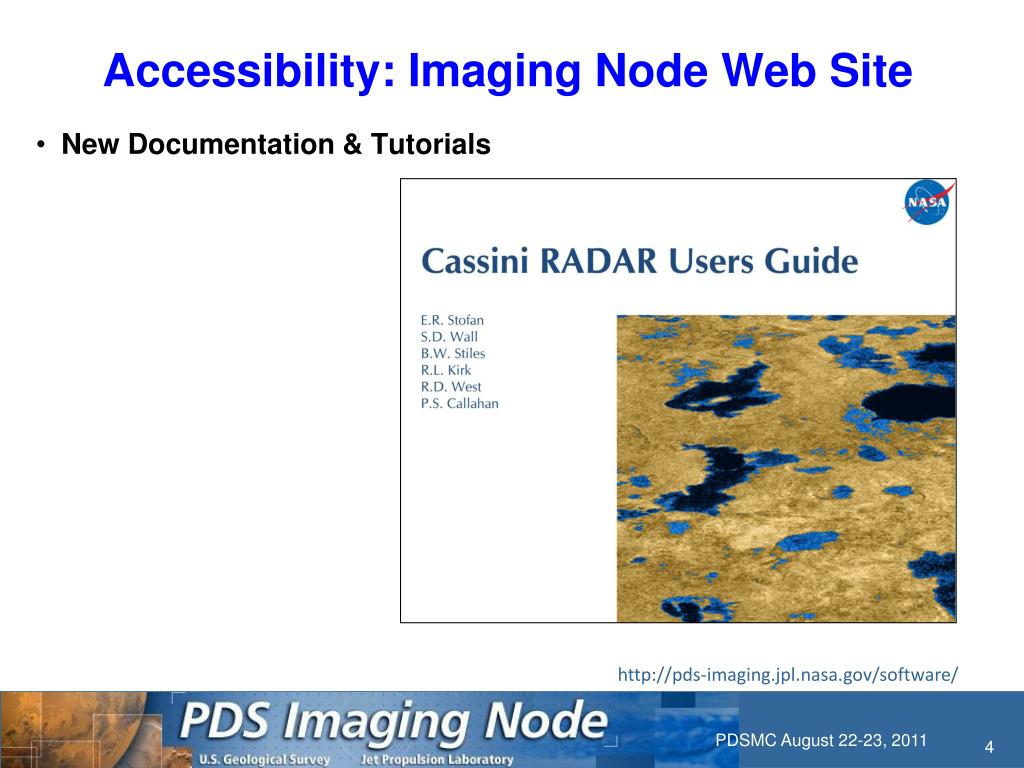This screenshot has height=768, width=1024.
Task: Click the 'Cassini RADAR Users Guide' heading
Action: 639,261
